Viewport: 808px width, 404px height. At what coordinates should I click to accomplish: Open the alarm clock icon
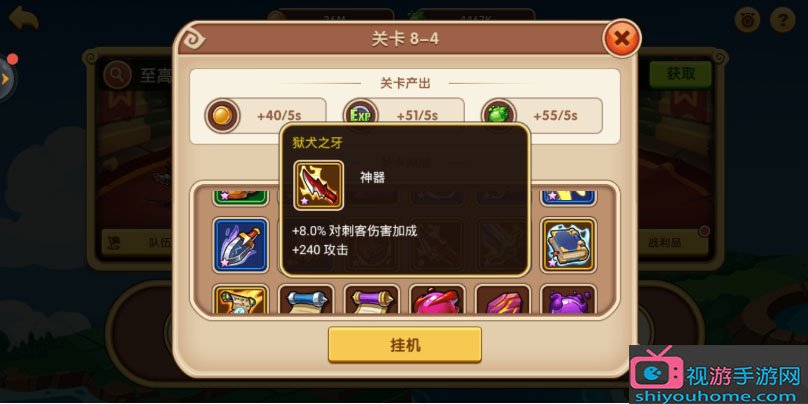[747, 20]
